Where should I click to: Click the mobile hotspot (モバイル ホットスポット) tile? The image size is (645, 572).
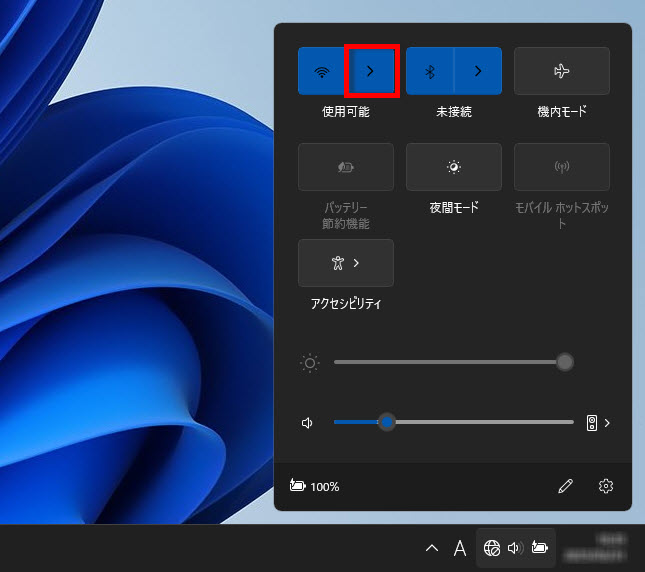[x=561, y=167]
